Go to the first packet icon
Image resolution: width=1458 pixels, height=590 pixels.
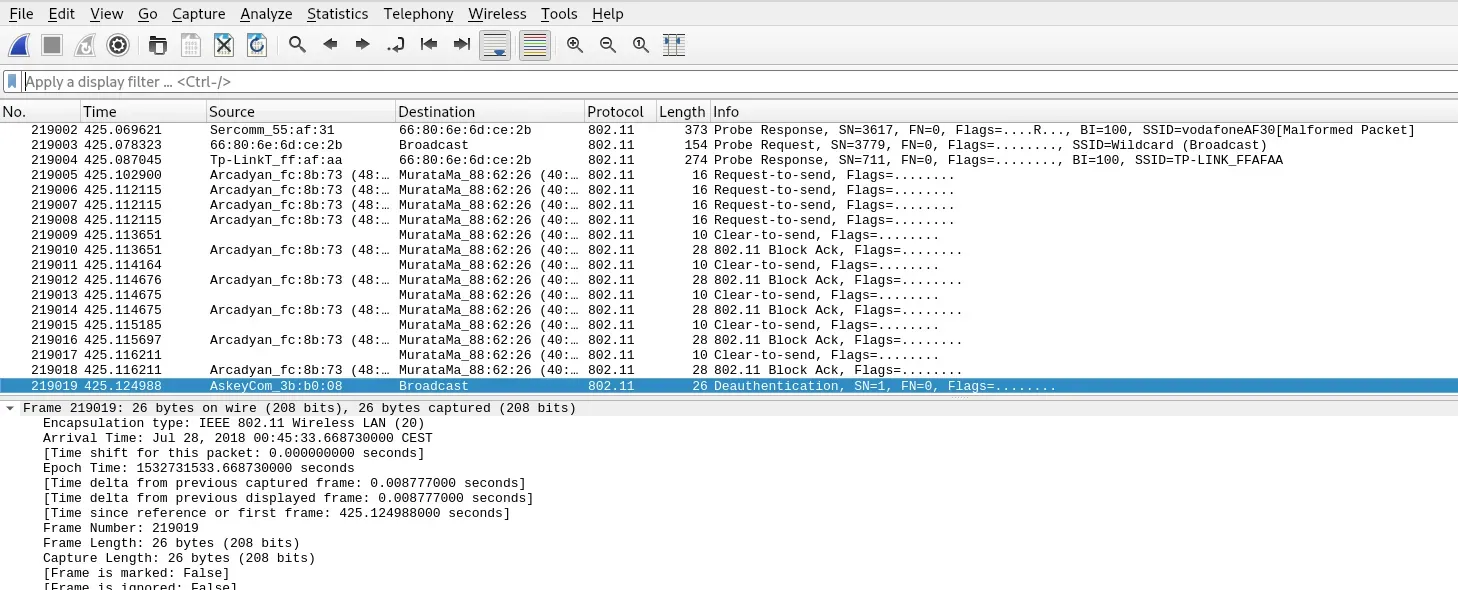point(429,45)
